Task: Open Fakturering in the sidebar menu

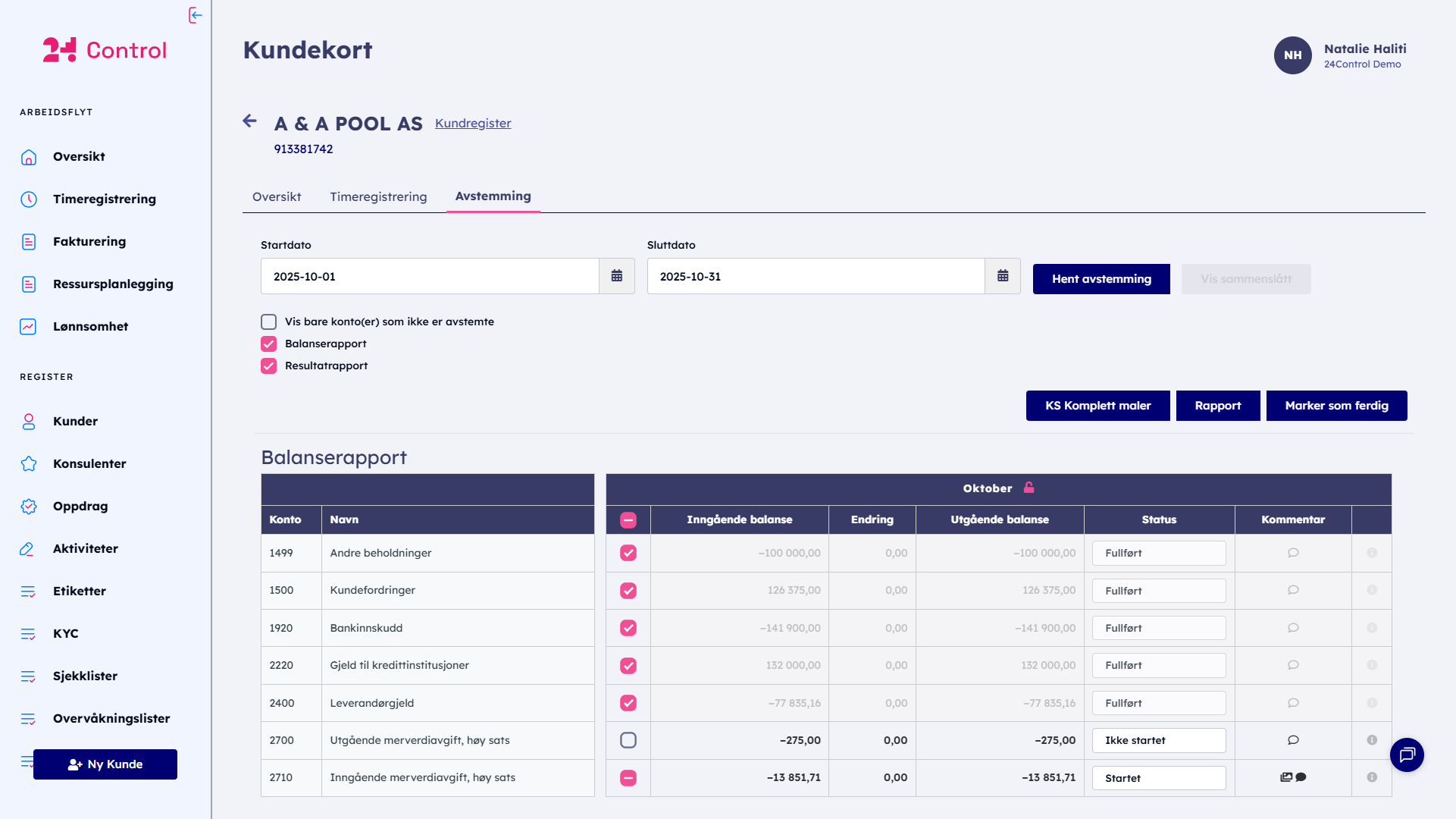Action: coord(89,241)
